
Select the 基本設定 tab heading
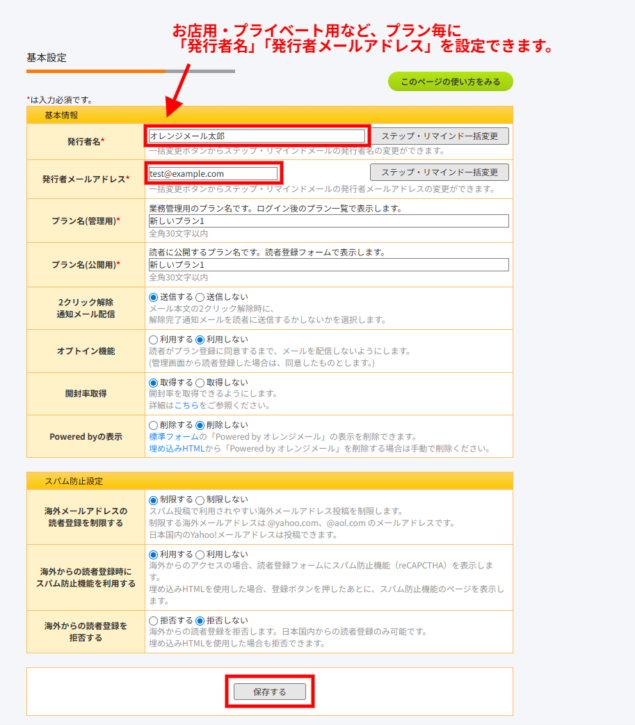[46, 58]
